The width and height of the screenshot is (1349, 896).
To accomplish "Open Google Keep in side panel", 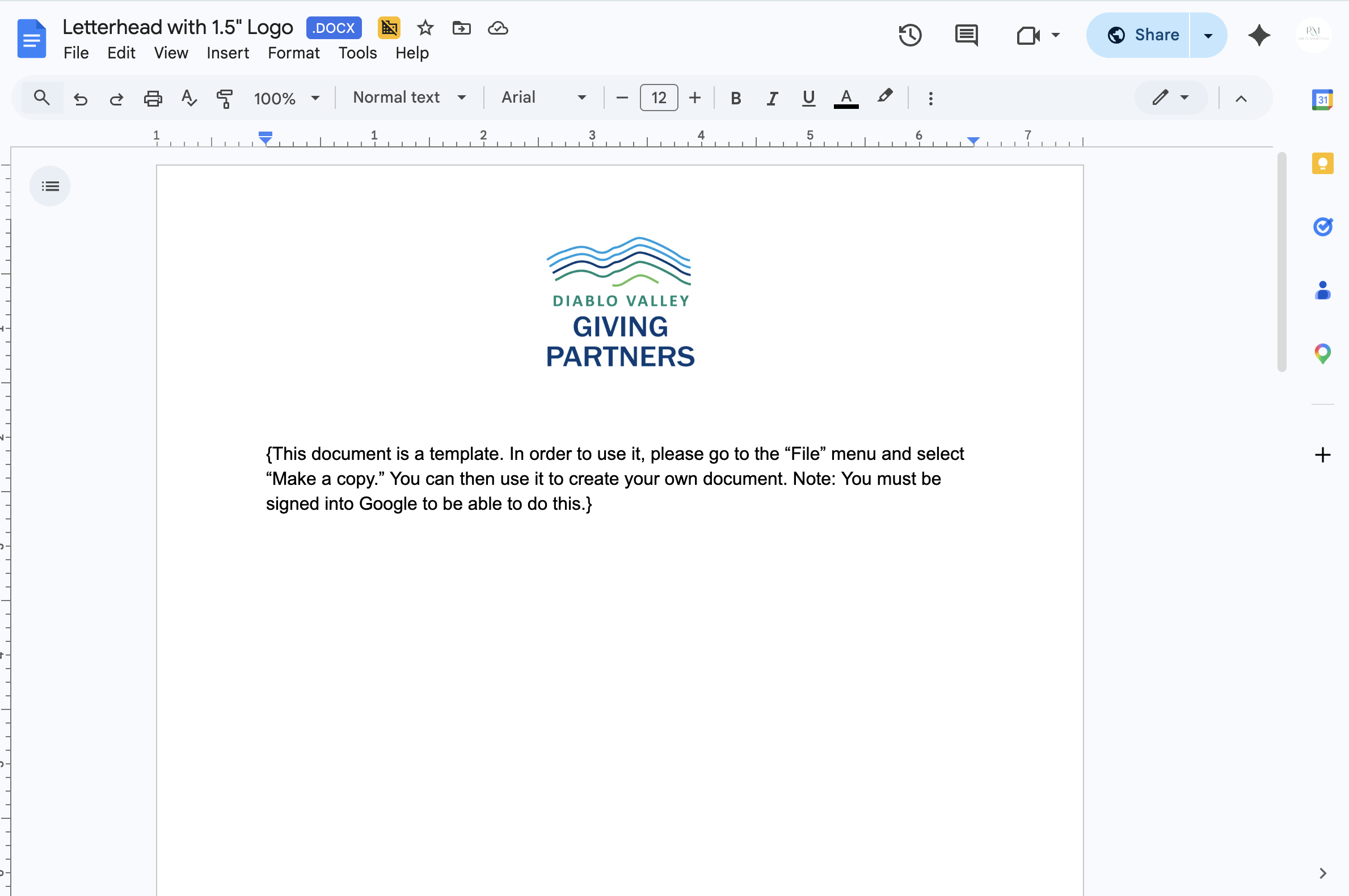I will point(1322,163).
